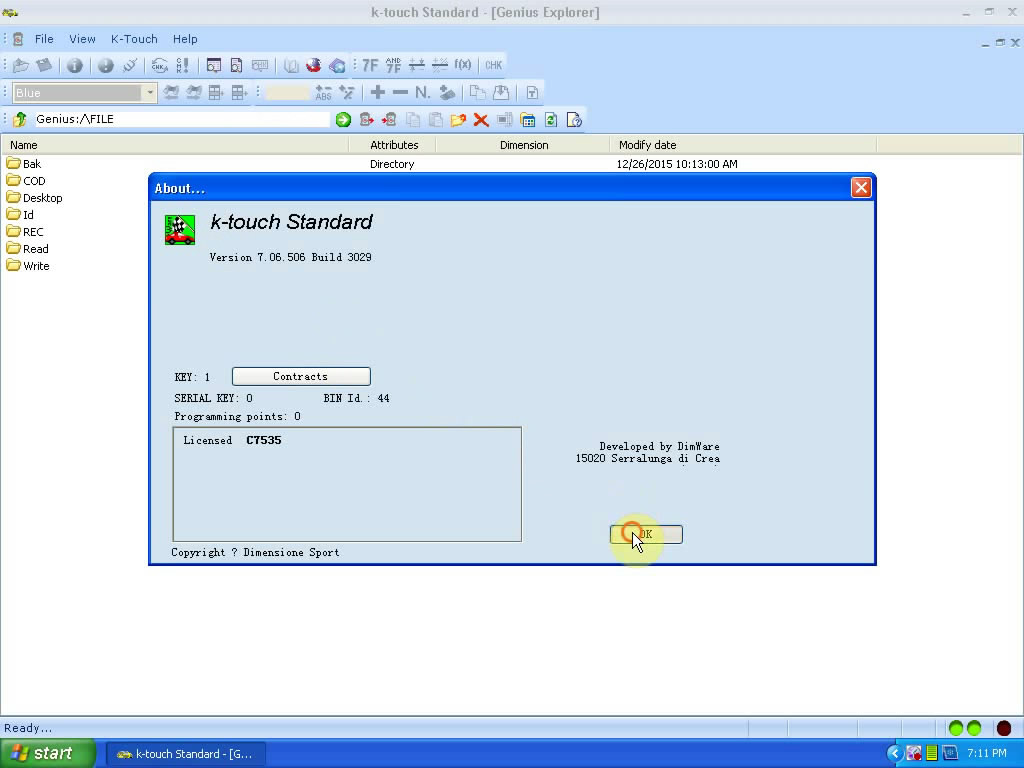Click the red X delete icon
This screenshot has height=768, width=1024.
(x=481, y=120)
